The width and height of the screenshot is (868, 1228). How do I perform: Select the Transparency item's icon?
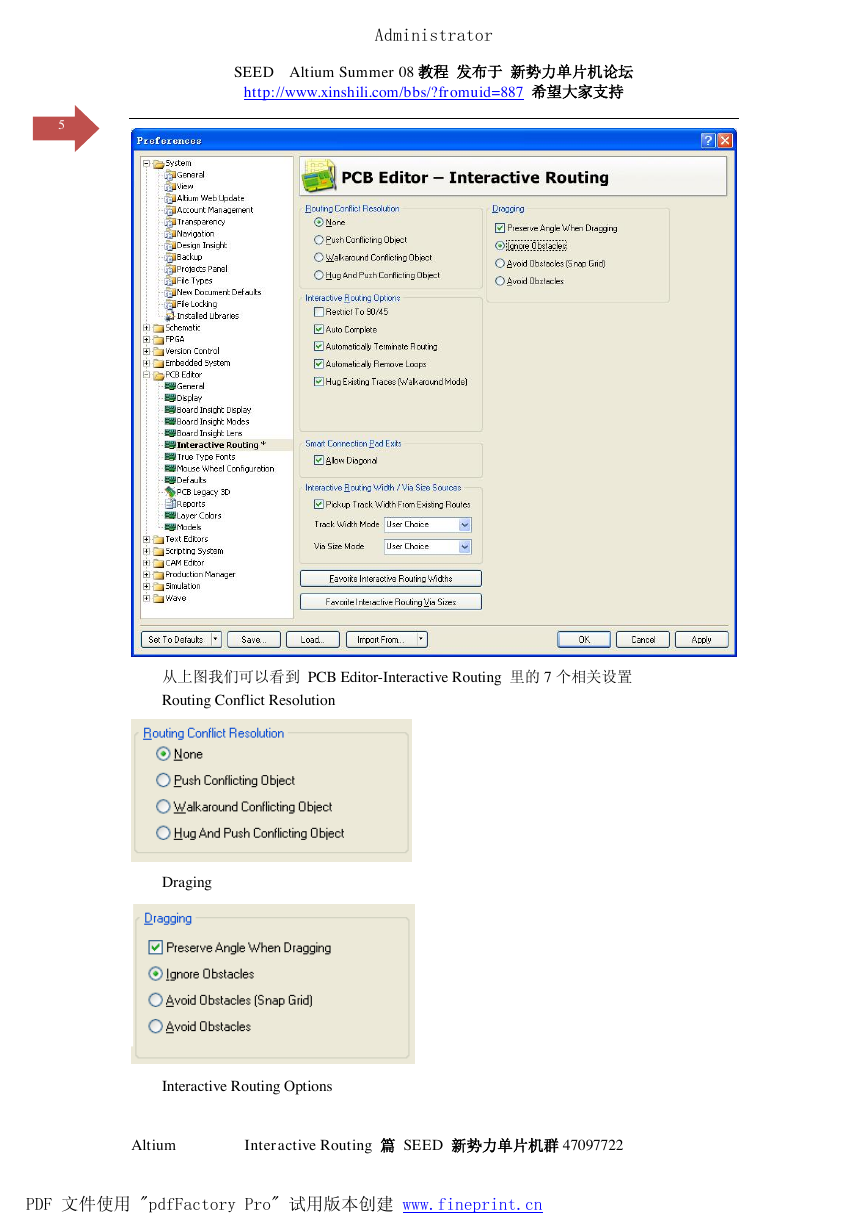coord(170,222)
